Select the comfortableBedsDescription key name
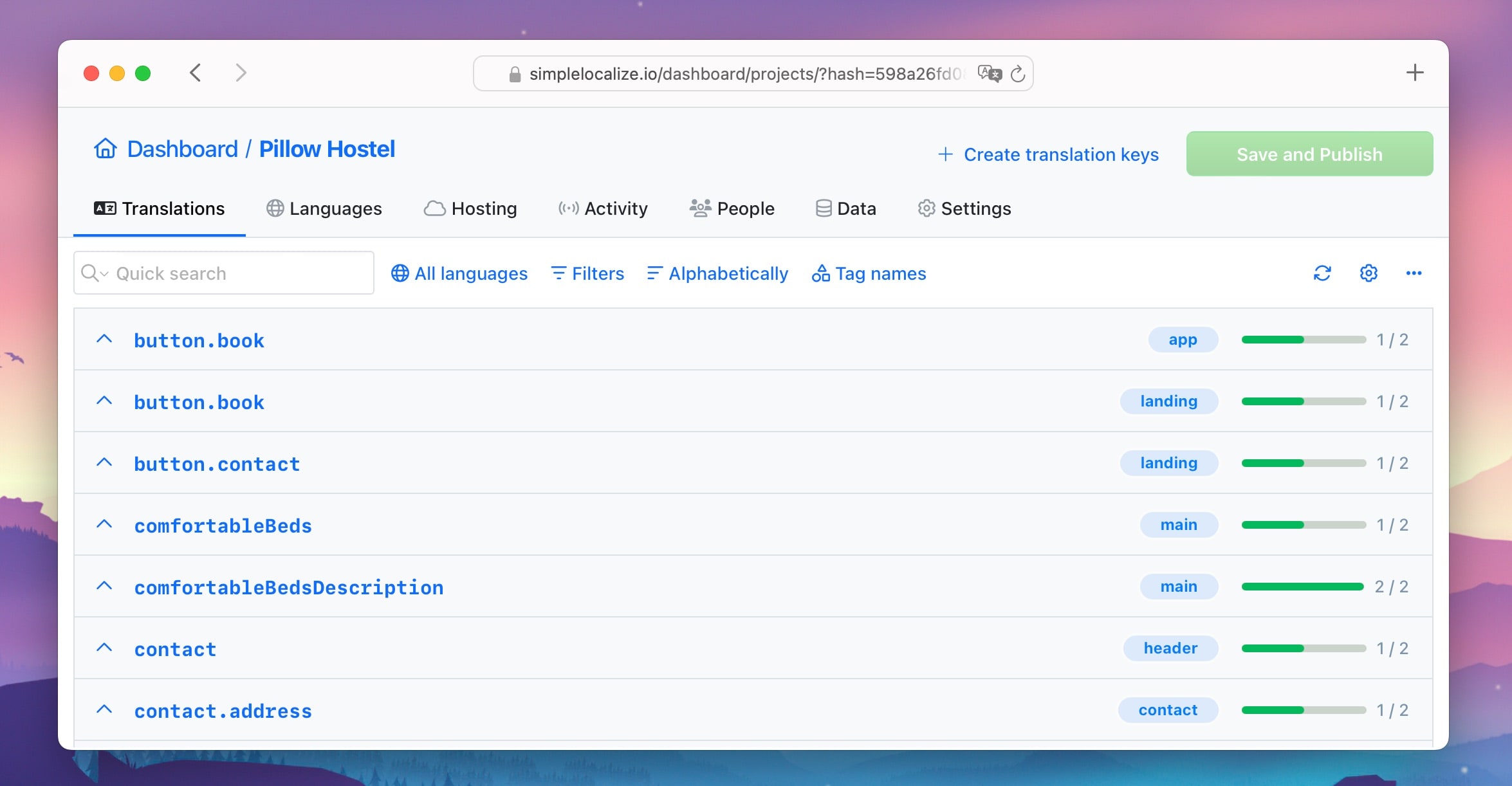 (289, 587)
